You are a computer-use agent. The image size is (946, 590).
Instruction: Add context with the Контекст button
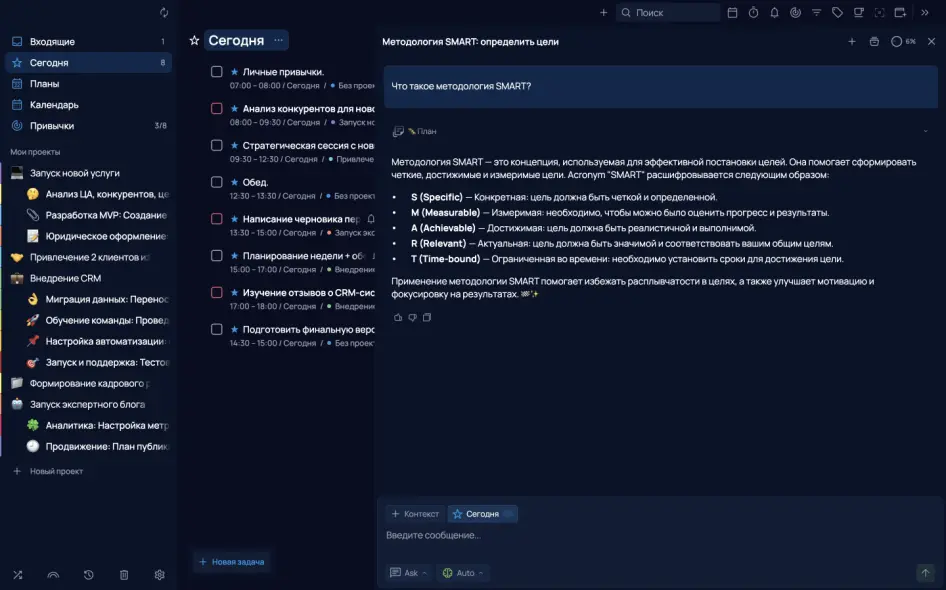pyautogui.click(x=415, y=514)
